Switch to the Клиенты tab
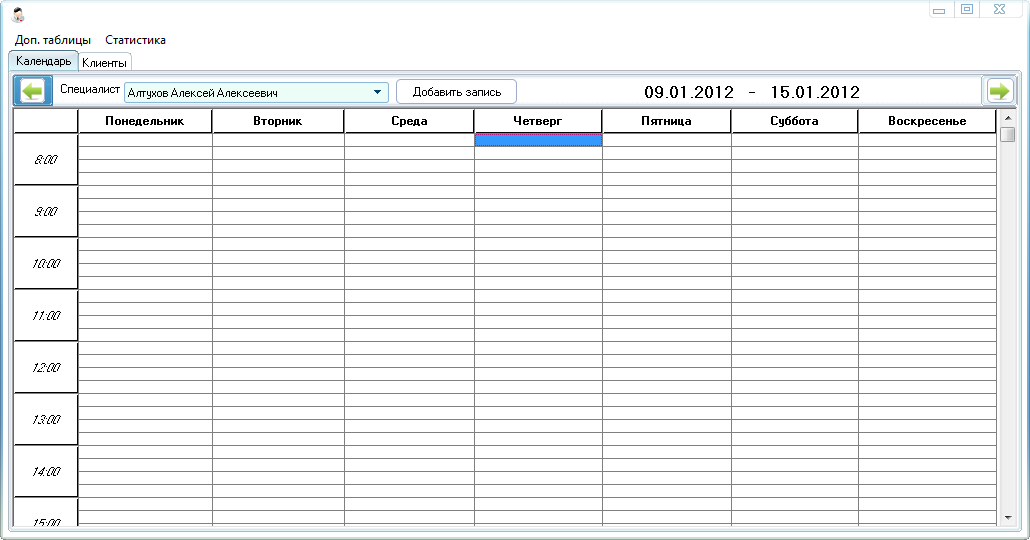Viewport: 1030px width, 540px height. coord(104,63)
